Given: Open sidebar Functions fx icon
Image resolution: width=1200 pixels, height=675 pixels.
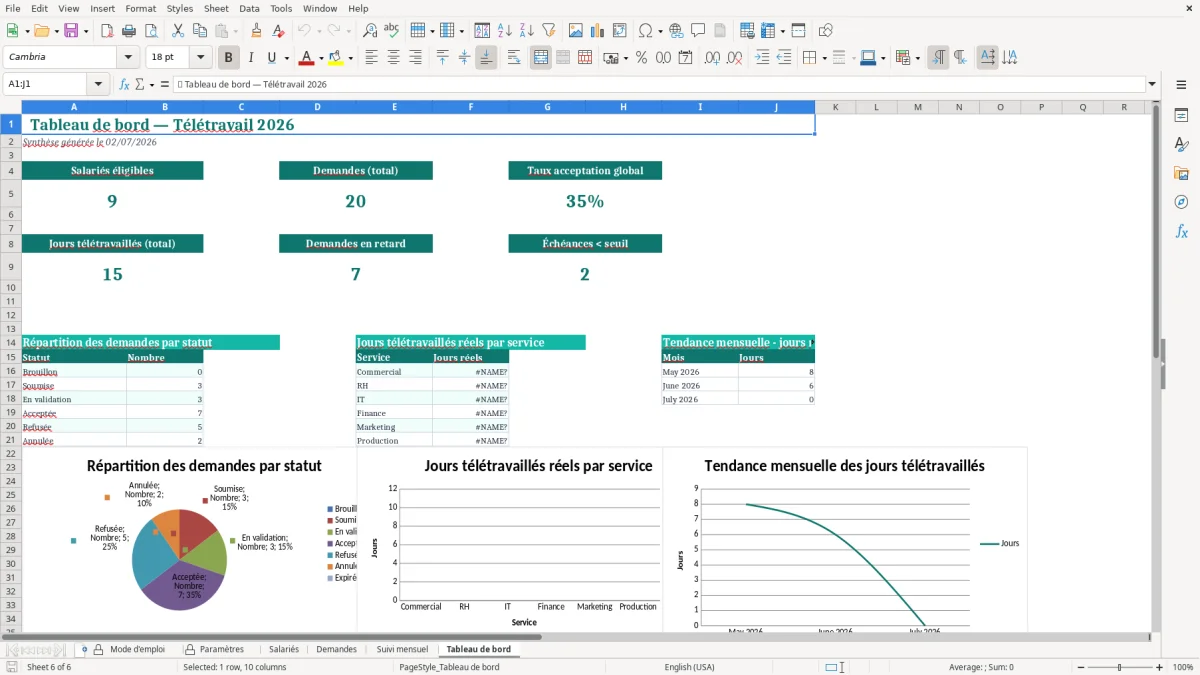Looking at the screenshot, I should (1181, 232).
